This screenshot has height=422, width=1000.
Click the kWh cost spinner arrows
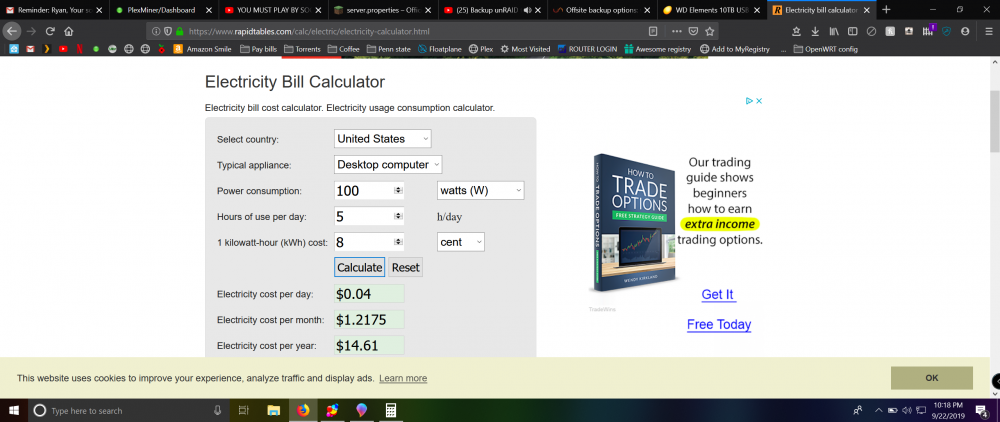[398, 242]
